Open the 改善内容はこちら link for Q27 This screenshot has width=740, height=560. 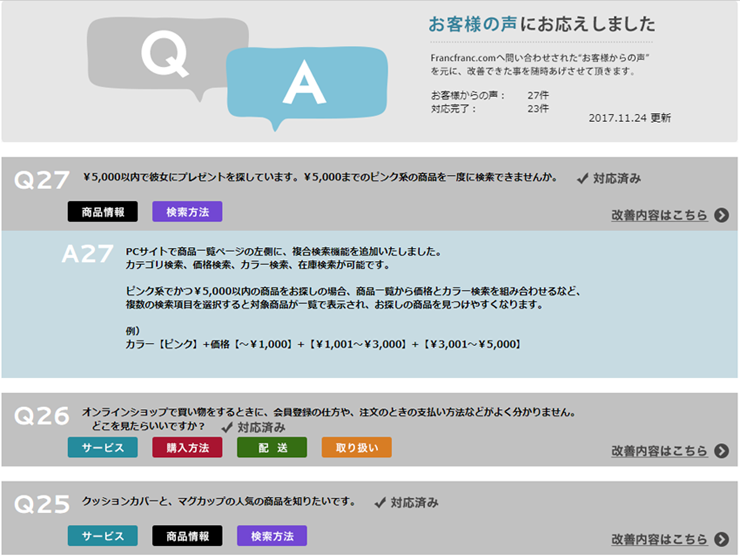[659, 215]
